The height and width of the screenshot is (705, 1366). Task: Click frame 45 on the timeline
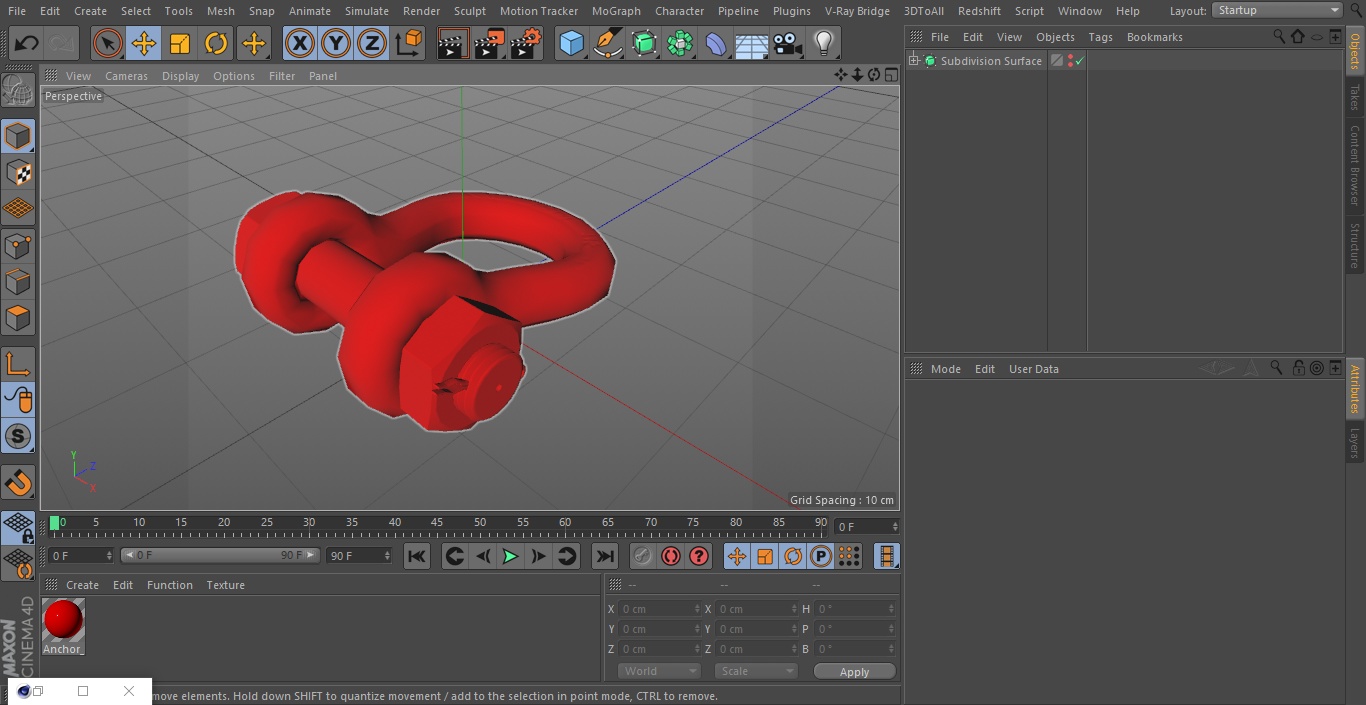tap(437, 522)
